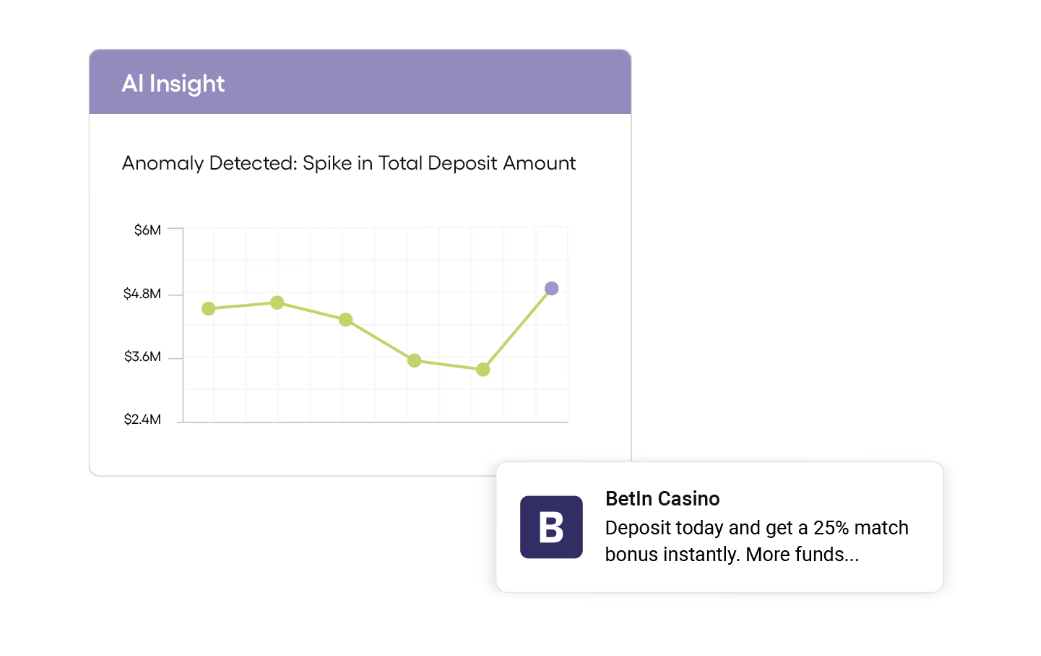Click the 25% match bonus message text
Image resolution: width=1041 pixels, height=656 pixels.
pyautogui.click(x=756, y=527)
